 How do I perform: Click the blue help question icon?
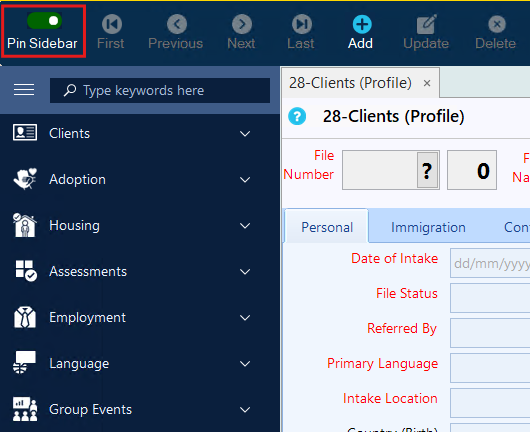tap(297, 116)
